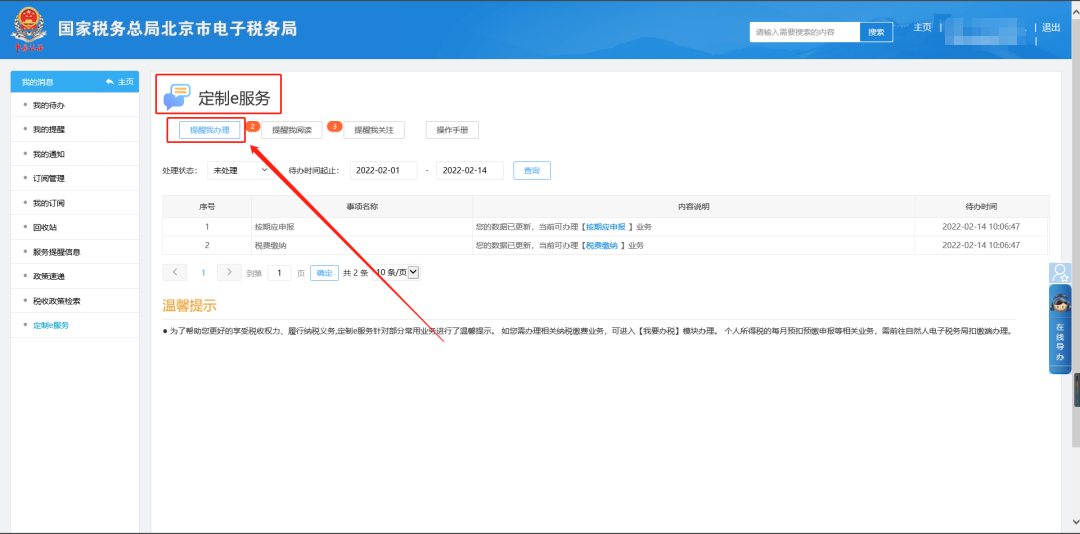Click page number 1
This screenshot has height=534, width=1080.
coord(203,273)
